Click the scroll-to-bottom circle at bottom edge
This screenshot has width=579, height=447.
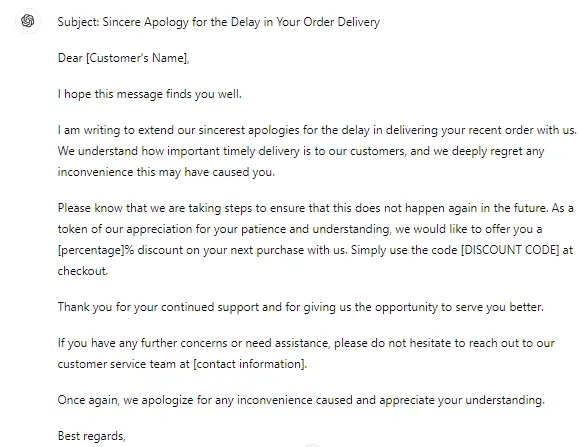[312, 445]
